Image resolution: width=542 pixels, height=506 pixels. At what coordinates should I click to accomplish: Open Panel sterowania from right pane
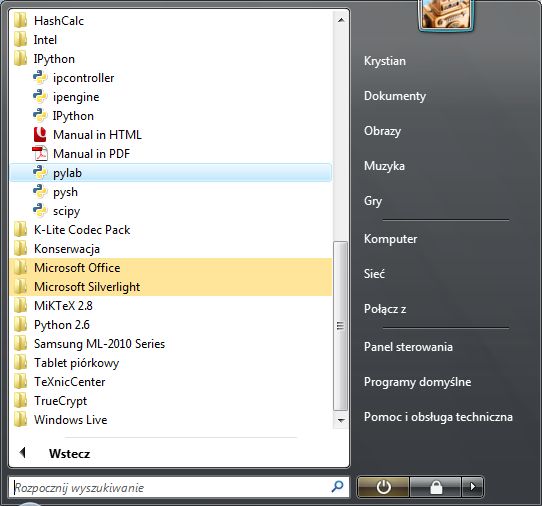click(x=408, y=347)
